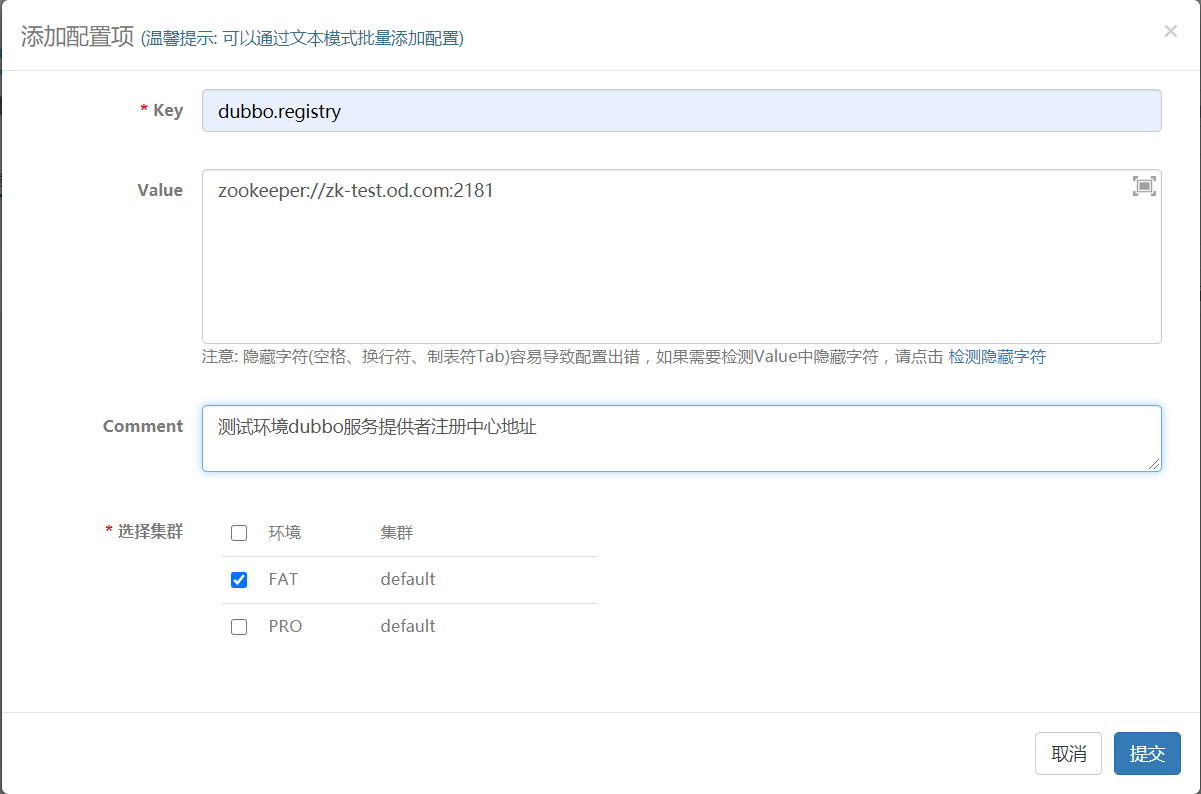Uncheck the FAT environment checkbox

[x=239, y=580]
